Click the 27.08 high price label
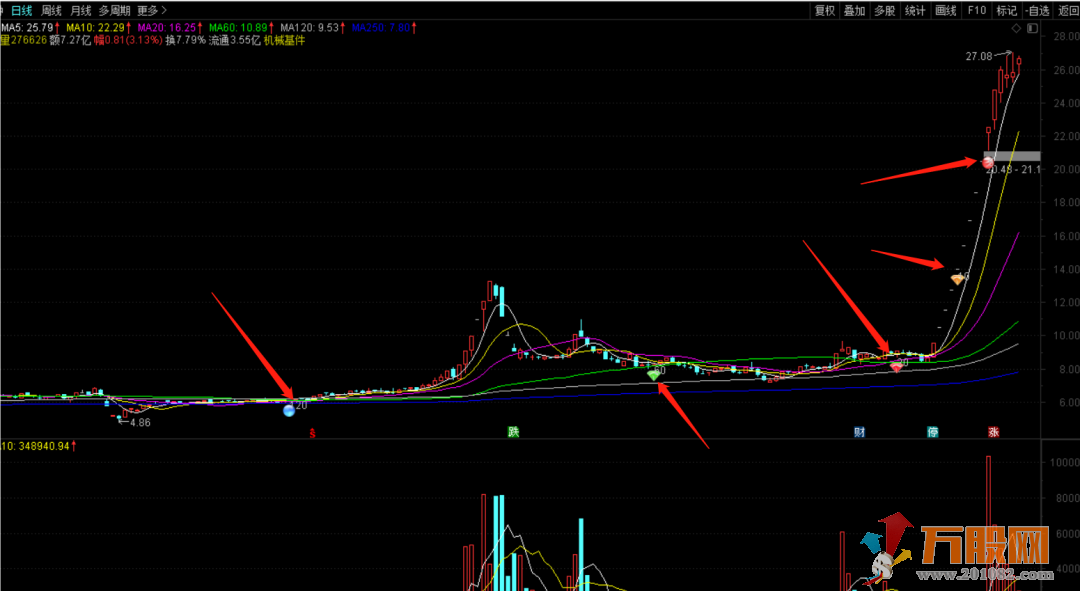This screenshot has height=591, width=1080. click(979, 56)
